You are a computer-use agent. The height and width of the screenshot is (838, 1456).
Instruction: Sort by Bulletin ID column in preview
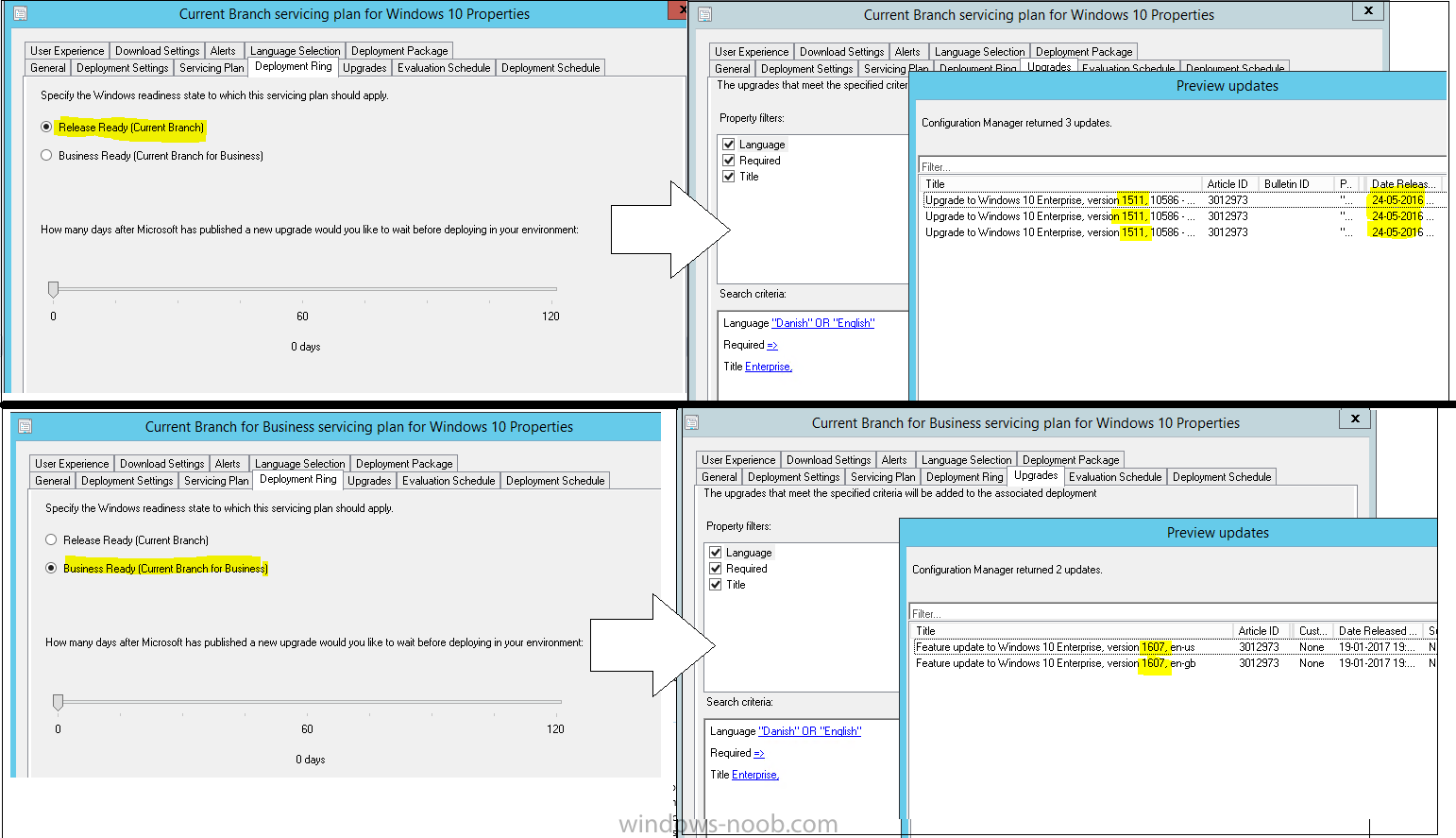[x=1295, y=184]
